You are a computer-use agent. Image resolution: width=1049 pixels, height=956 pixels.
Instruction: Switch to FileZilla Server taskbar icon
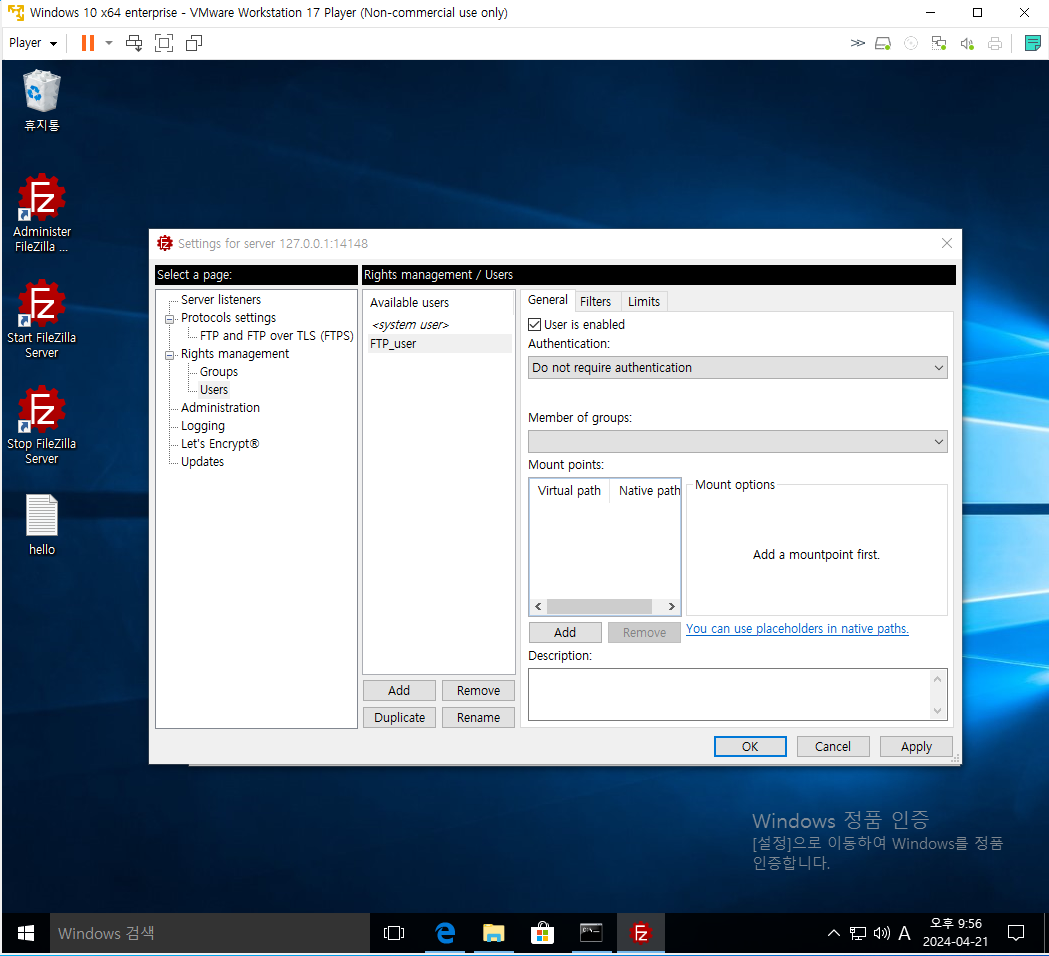click(x=641, y=933)
